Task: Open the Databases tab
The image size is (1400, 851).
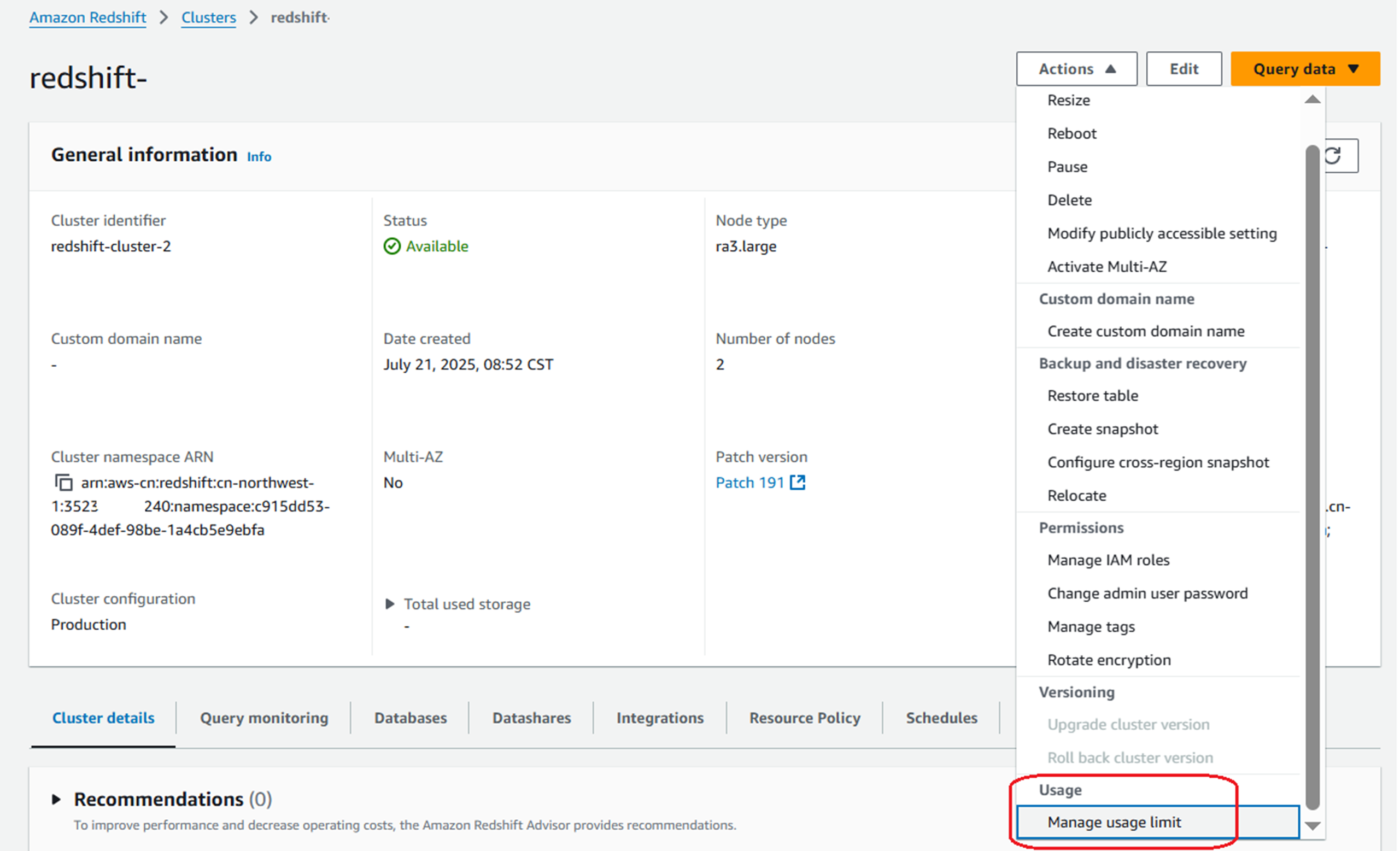Action: 410,718
